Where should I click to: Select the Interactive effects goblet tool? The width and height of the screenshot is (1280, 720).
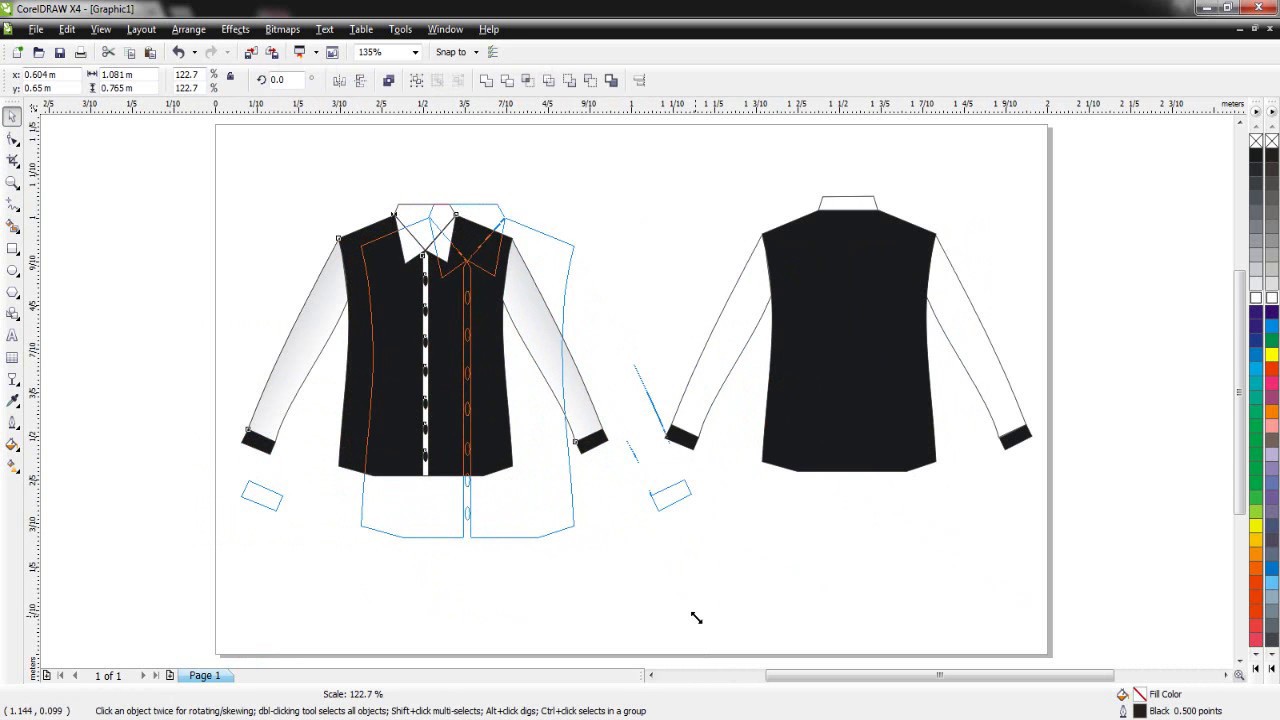click(x=12, y=380)
